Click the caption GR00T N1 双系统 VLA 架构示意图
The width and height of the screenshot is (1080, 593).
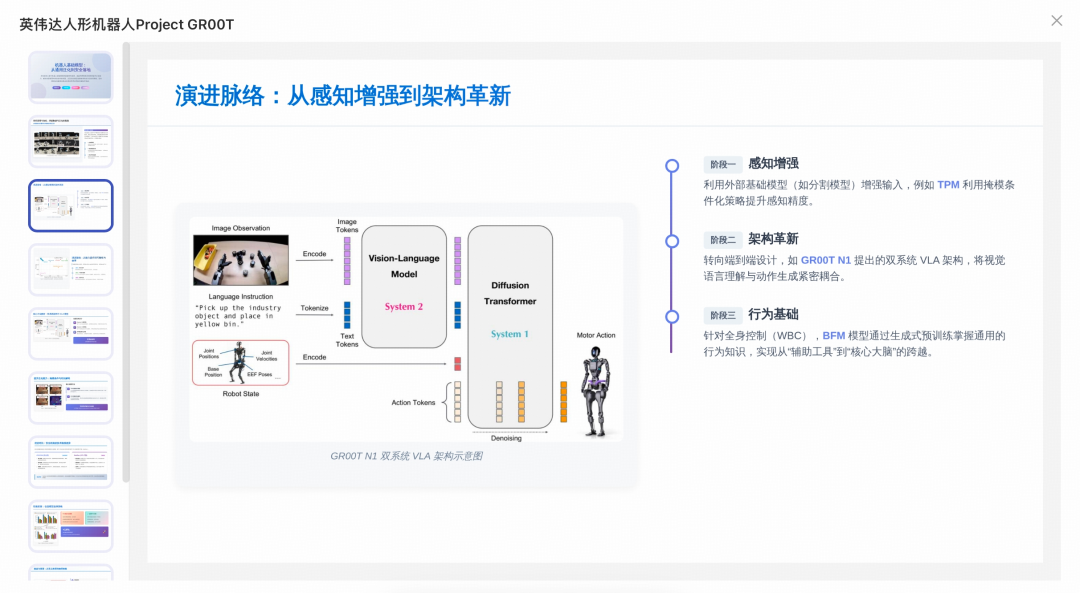click(x=406, y=456)
